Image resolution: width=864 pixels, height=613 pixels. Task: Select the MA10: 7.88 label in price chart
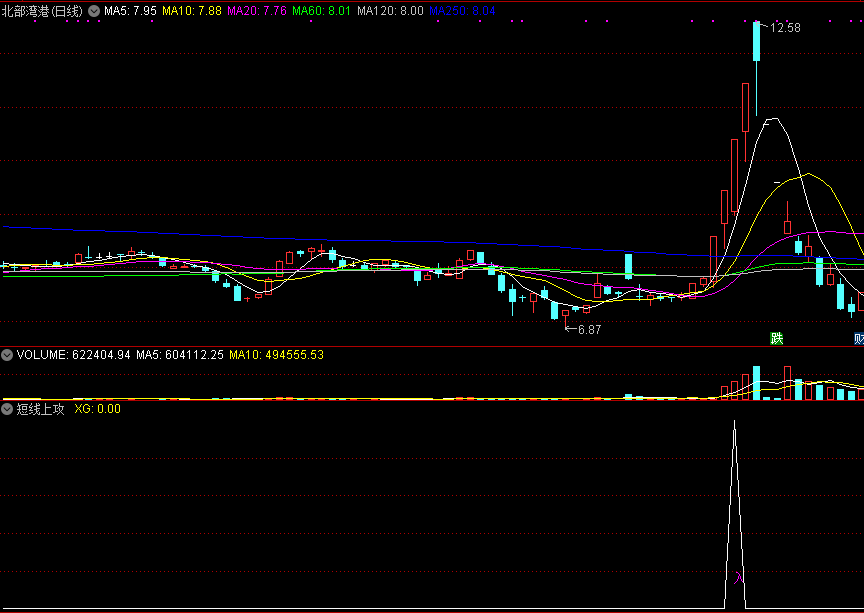point(192,11)
